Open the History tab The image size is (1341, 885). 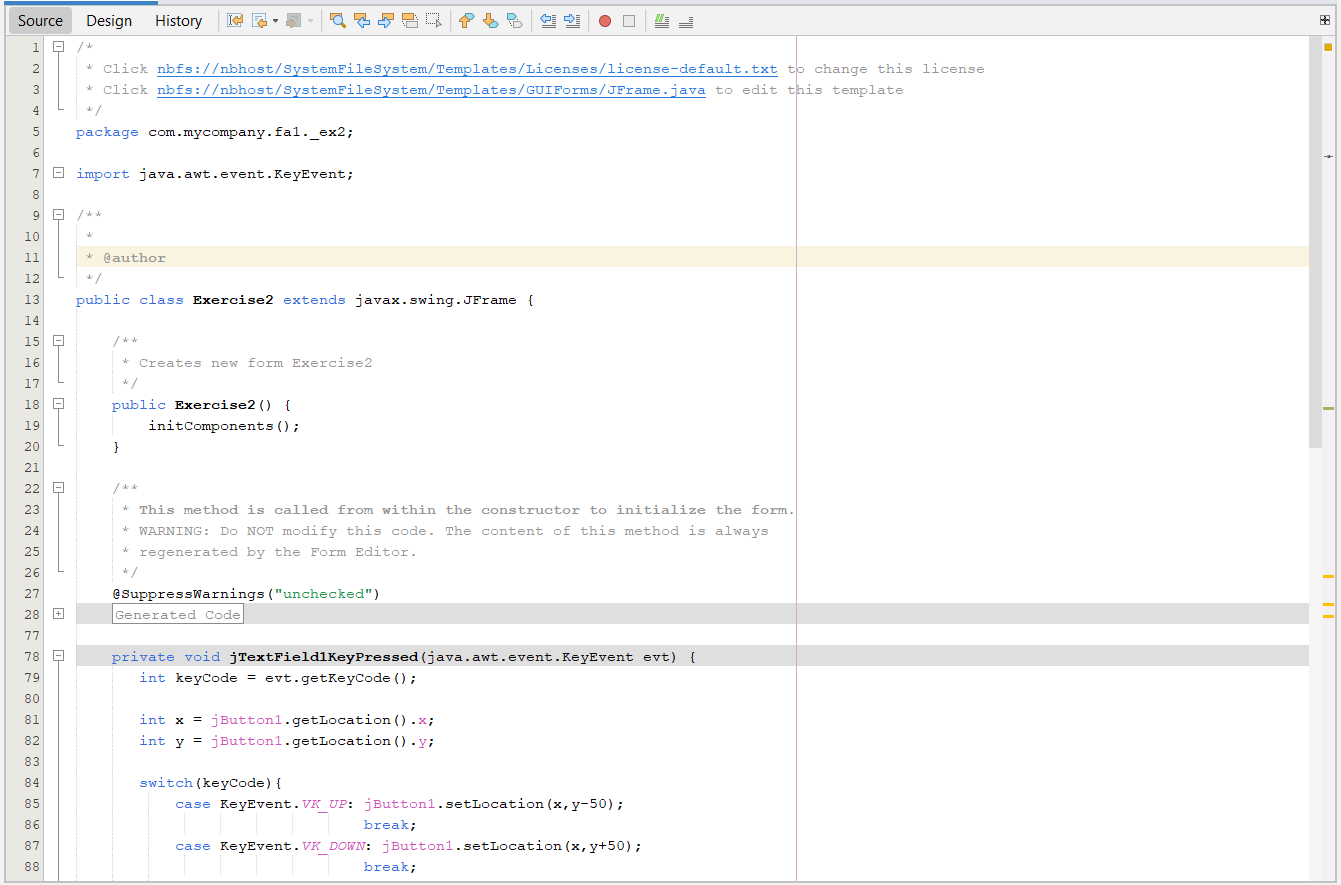[x=177, y=20]
